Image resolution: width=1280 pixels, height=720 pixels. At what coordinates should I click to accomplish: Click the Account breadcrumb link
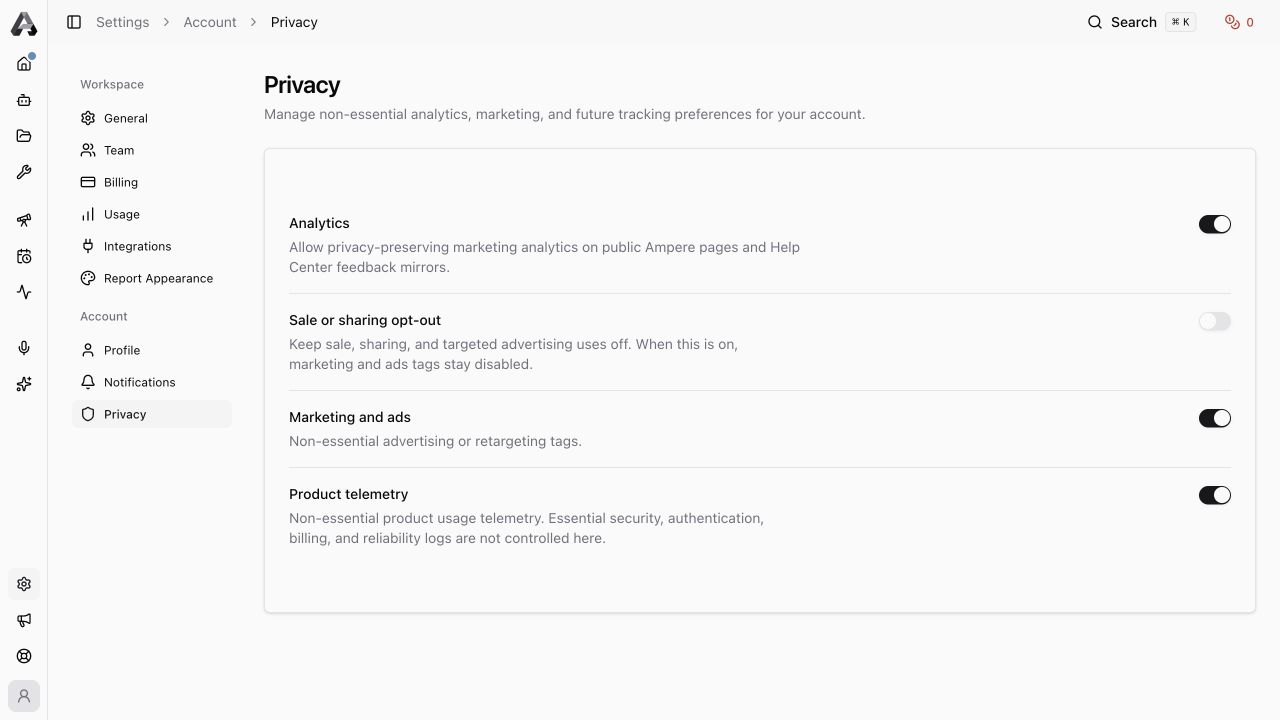[210, 22]
